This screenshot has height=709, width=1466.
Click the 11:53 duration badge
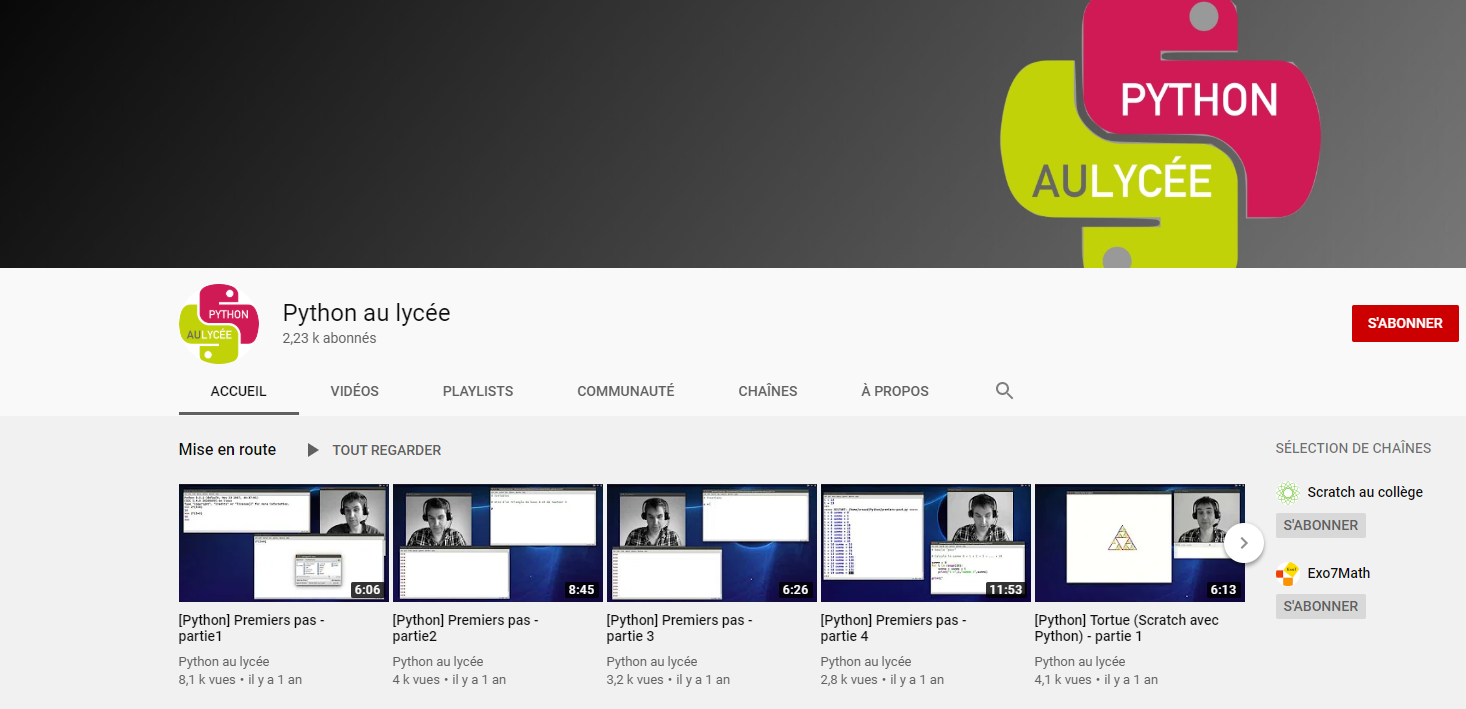click(1005, 589)
